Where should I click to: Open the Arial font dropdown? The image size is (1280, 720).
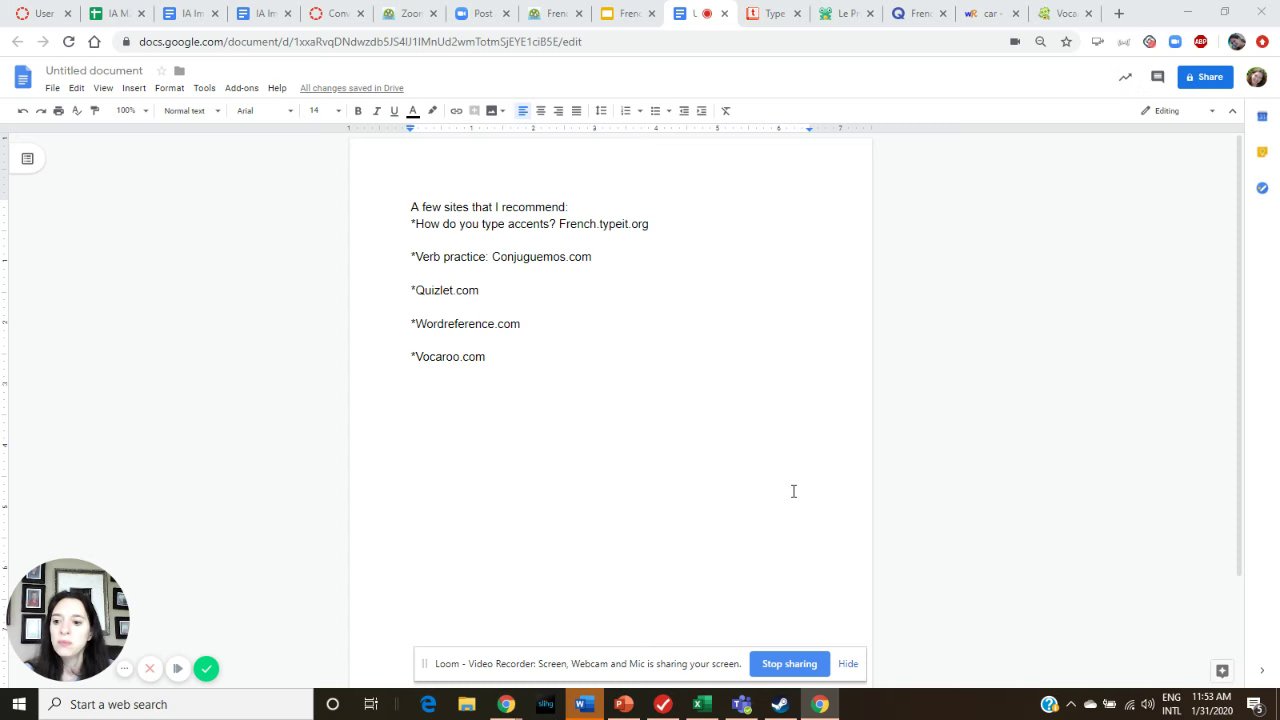265,111
